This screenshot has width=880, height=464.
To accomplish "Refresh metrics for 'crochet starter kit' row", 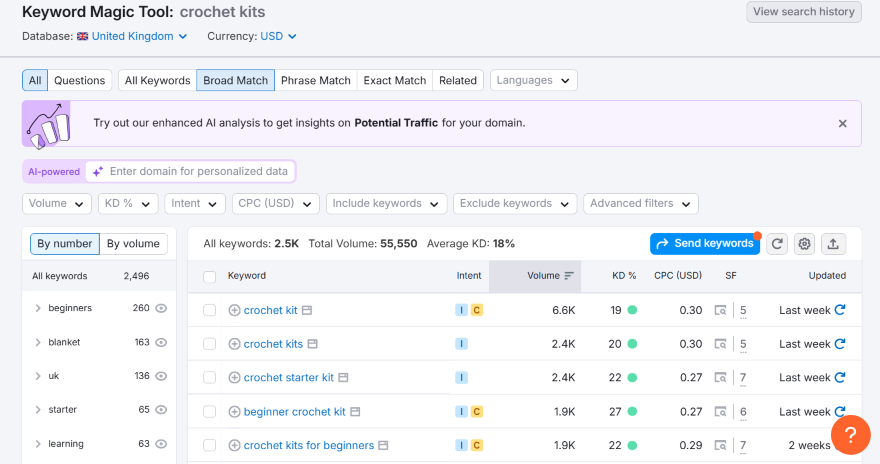I will (x=840, y=377).
